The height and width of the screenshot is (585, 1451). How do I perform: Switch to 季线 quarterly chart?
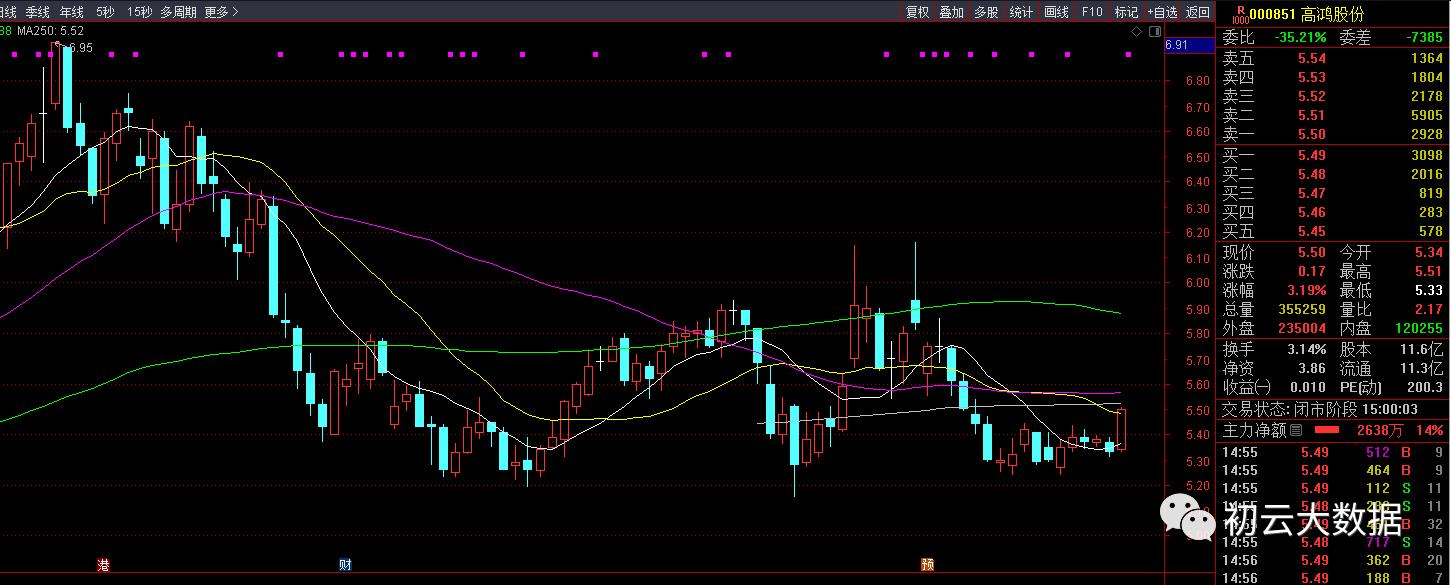[x=38, y=12]
